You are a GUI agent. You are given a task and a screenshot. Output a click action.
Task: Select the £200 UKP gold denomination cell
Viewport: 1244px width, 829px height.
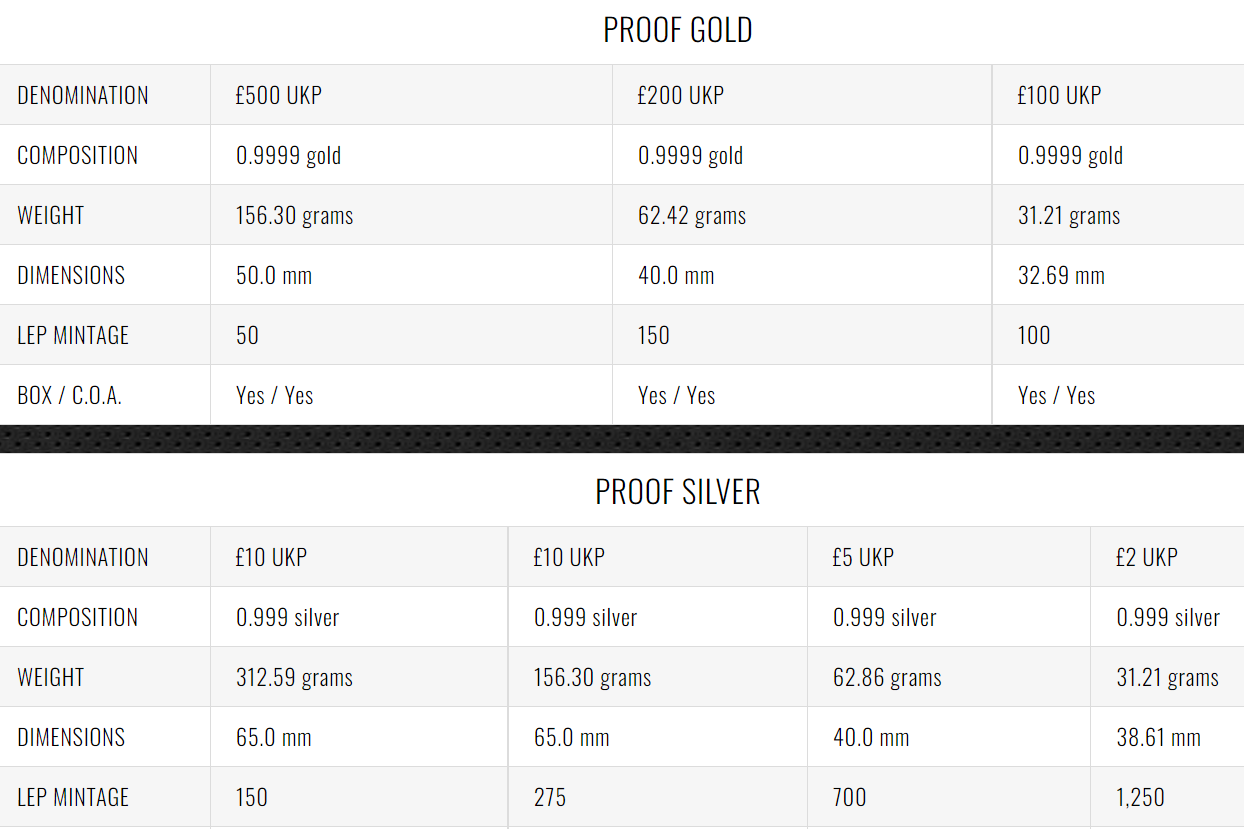802,95
